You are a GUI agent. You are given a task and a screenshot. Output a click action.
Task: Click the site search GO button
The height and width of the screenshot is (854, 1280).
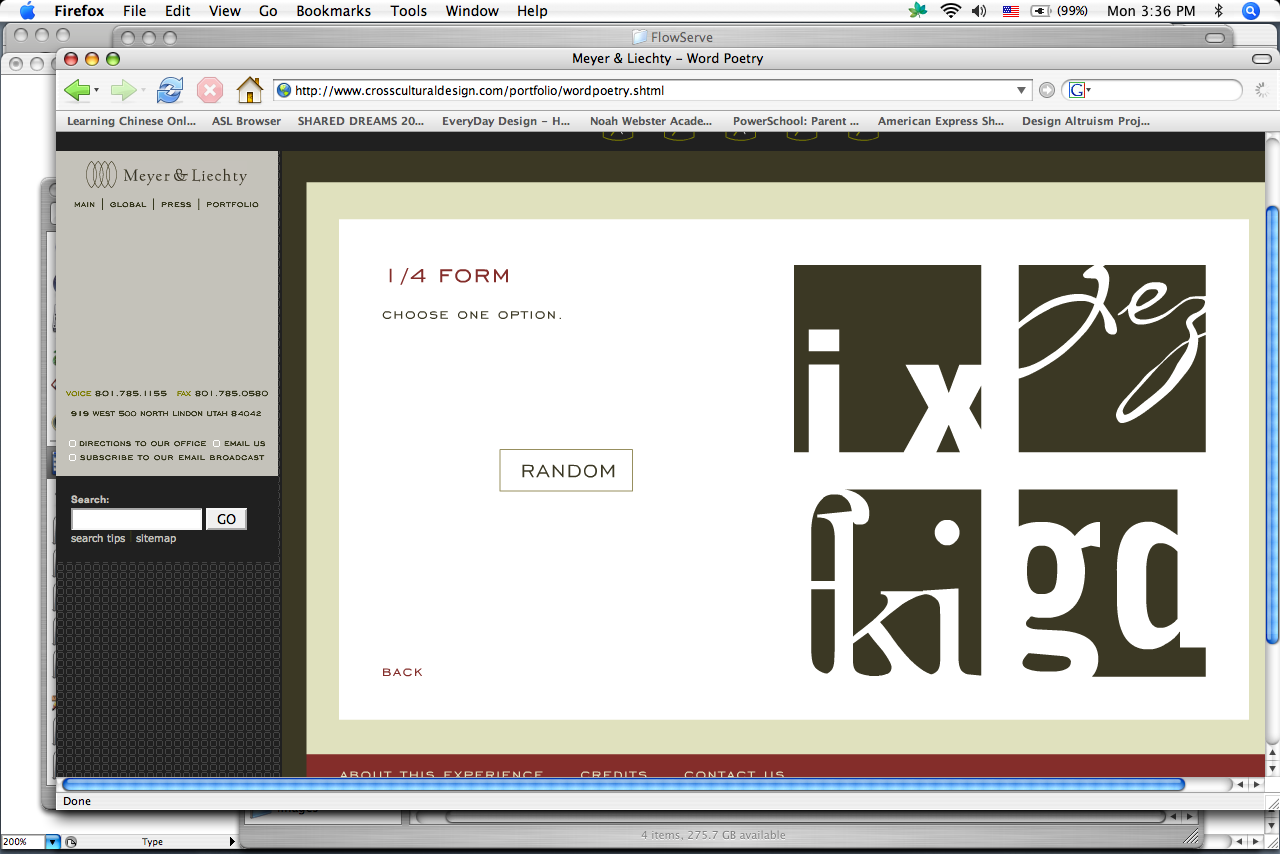[226, 519]
